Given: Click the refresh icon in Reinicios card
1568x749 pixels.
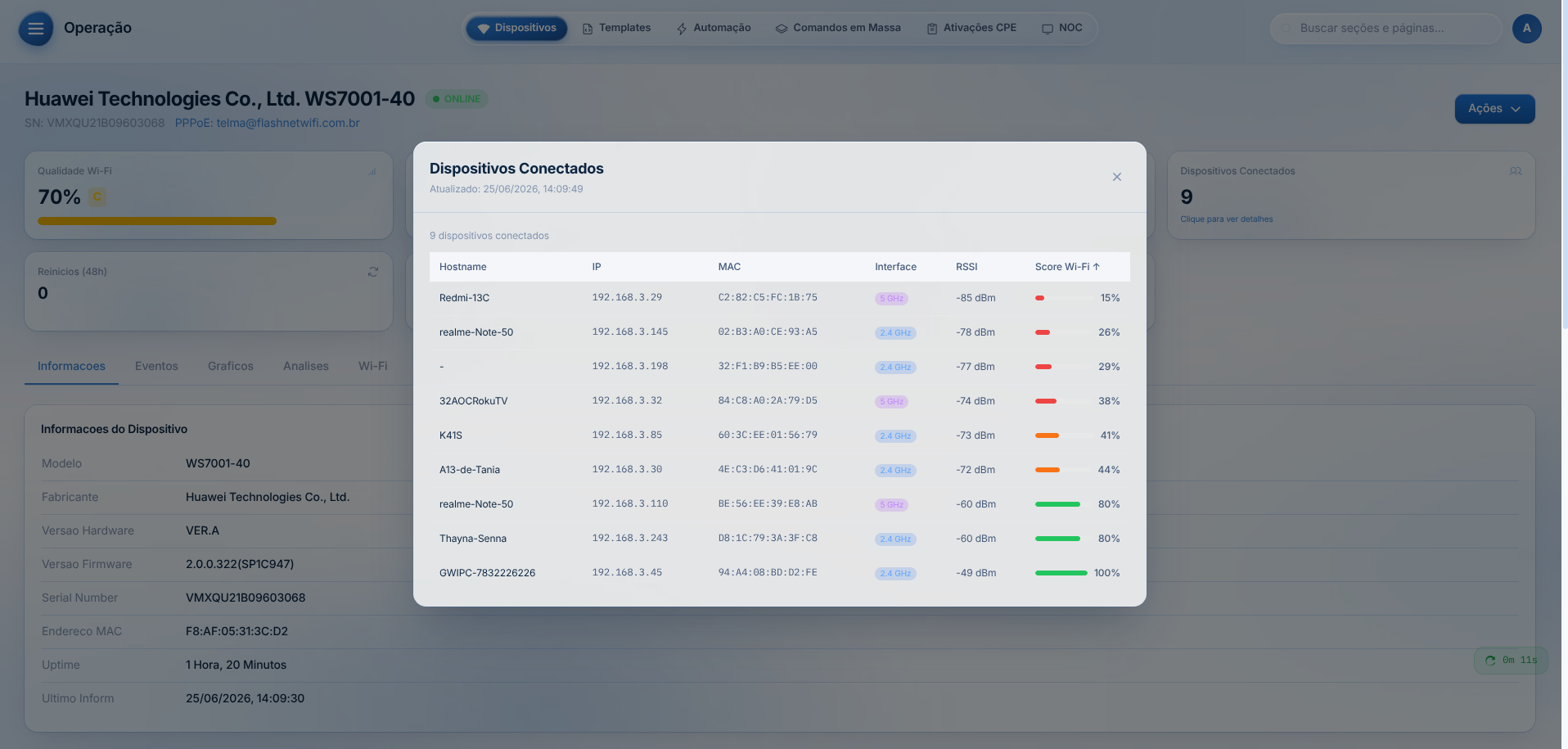Looking at the screenshot, I should (373, 272).
